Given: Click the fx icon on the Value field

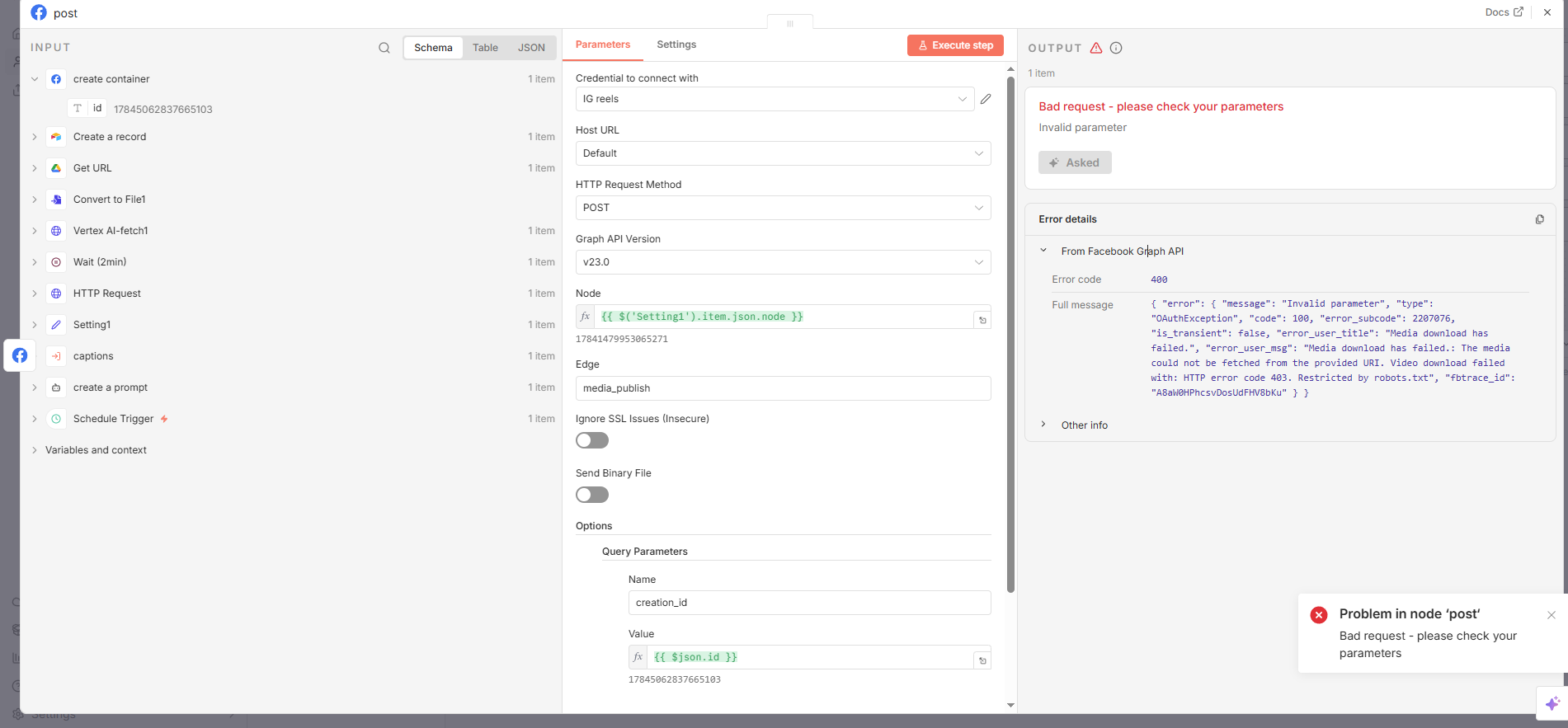Looking at the screenshot, I should tap(638, 657).
